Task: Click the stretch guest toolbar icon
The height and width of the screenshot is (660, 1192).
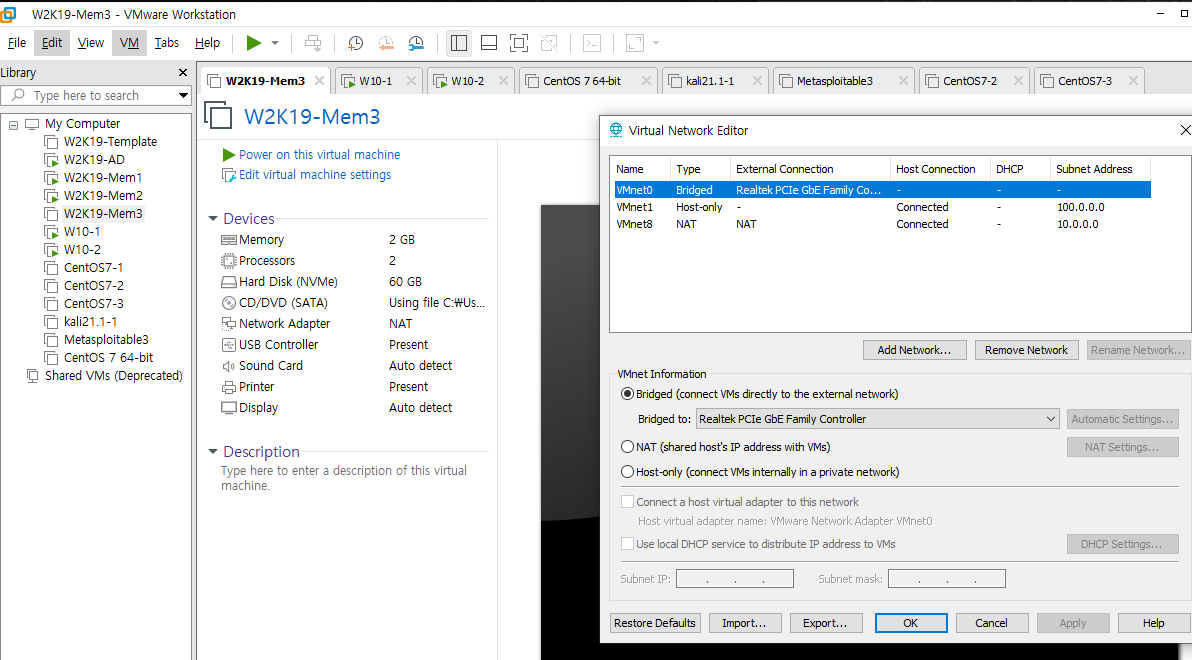Action: pyautogui.click(x=635, y=43)
